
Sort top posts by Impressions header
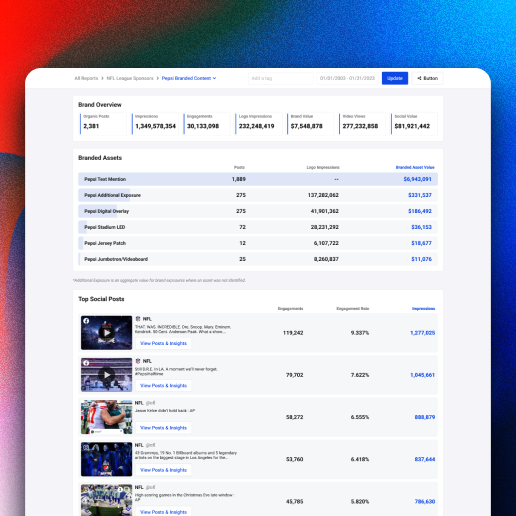tap(423, 309)
